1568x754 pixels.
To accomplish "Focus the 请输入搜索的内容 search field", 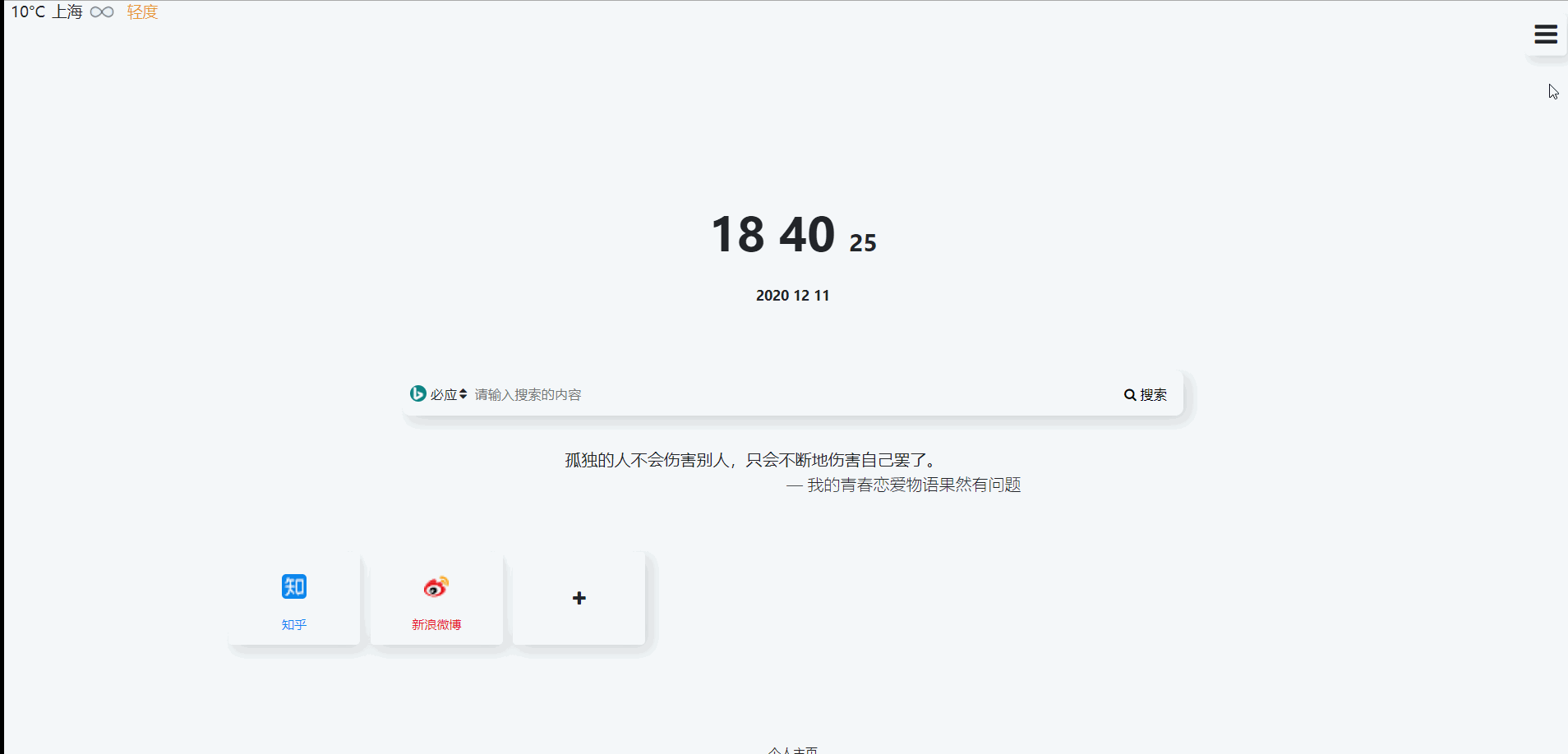I will tap(793, 395).
